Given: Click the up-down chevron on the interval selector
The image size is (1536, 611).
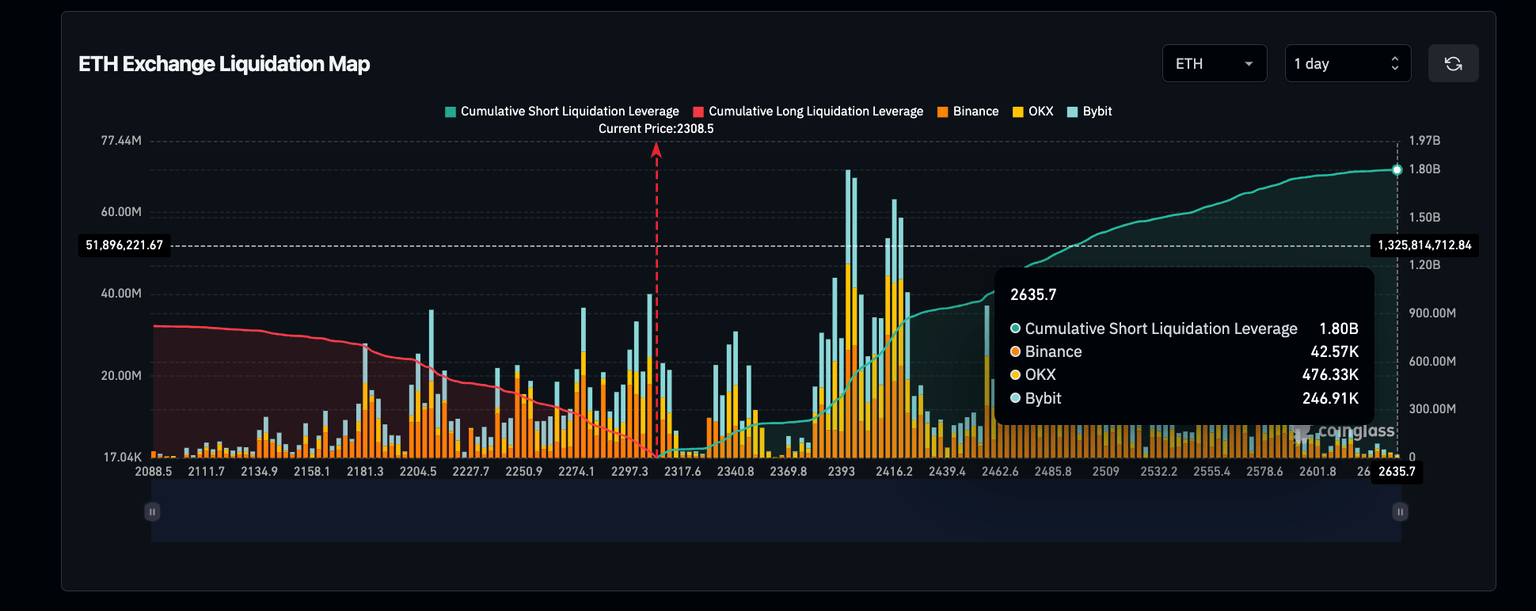Looking at the screenshot, I should coord(1394,62).
